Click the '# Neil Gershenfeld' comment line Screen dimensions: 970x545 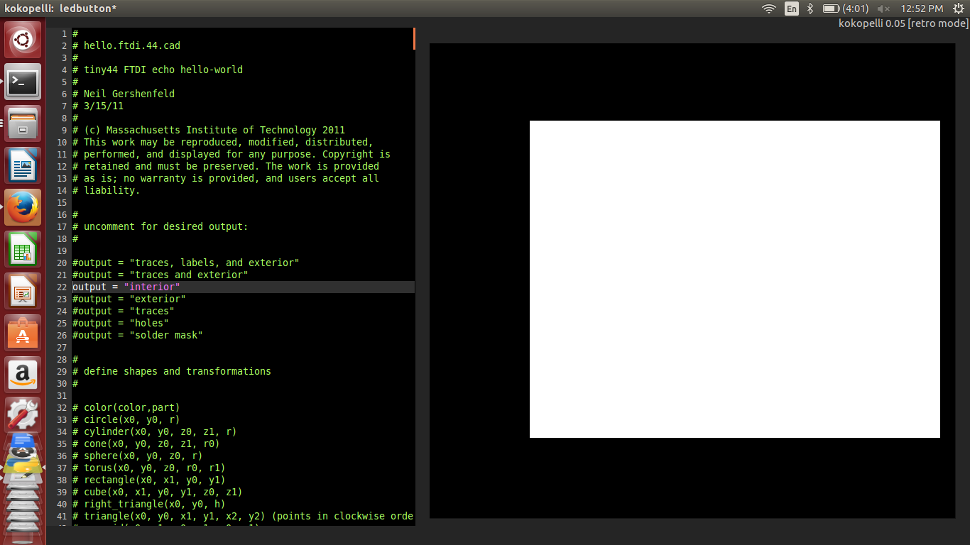coord(123,94)
